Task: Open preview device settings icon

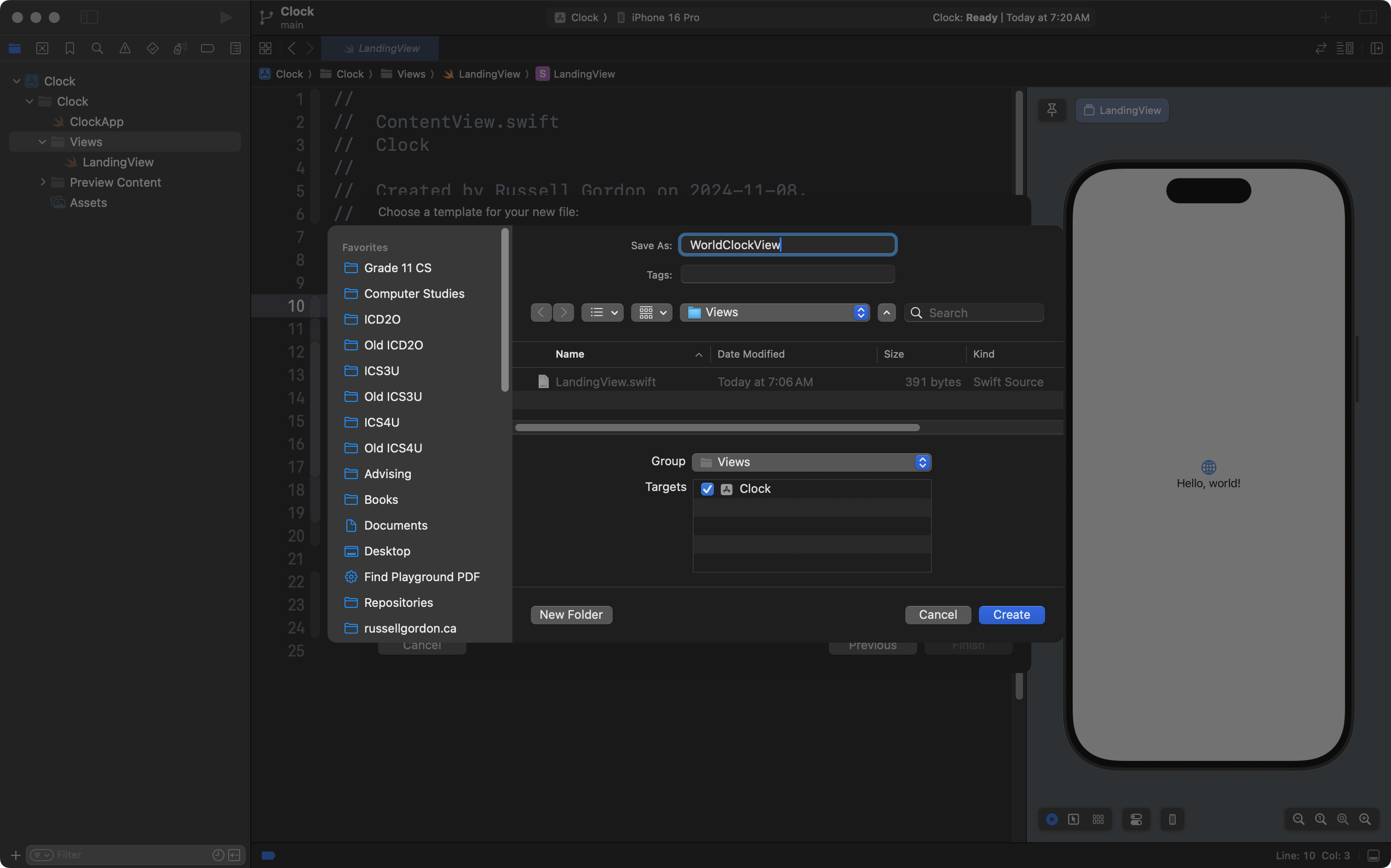Action: click(x=1135, y=819)
